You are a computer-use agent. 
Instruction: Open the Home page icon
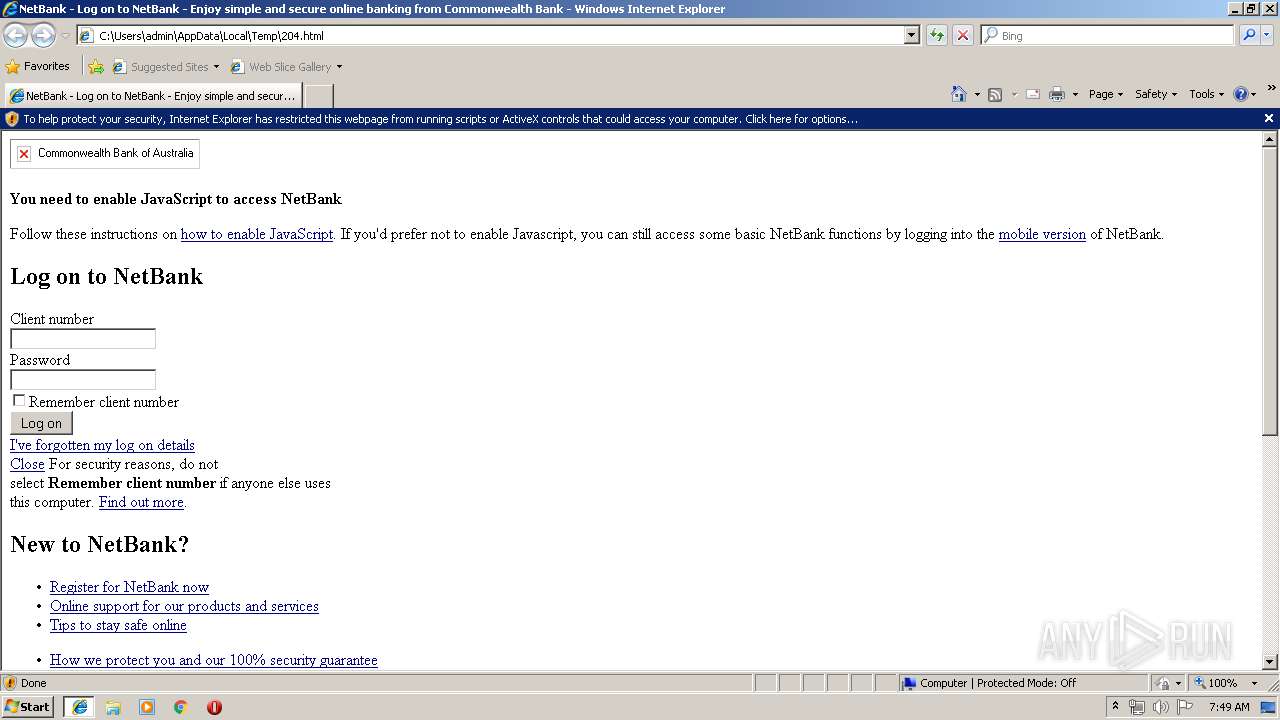tap(959, 94)
